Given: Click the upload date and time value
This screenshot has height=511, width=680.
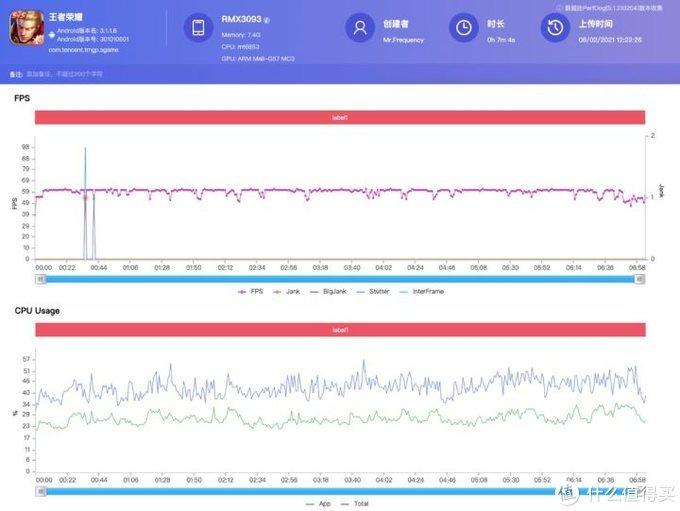Looking at the screenshot, I should point(610,40).
